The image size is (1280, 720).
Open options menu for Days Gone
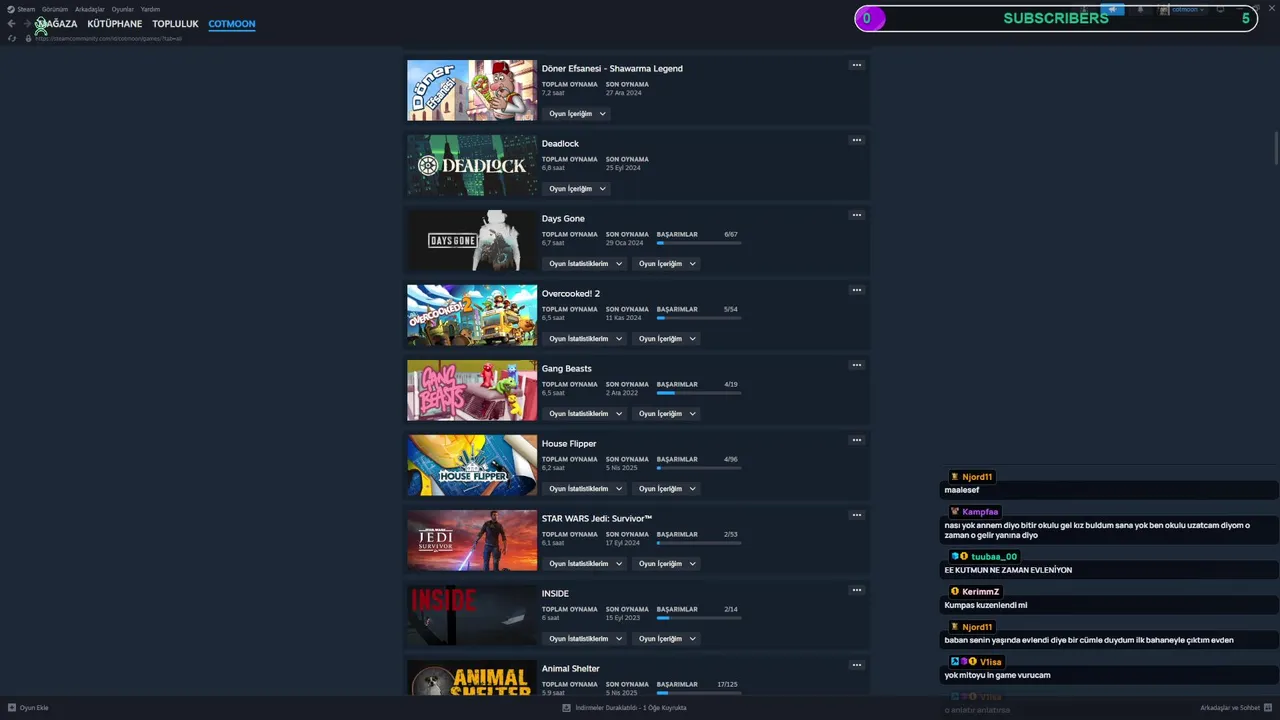(856, 215)
